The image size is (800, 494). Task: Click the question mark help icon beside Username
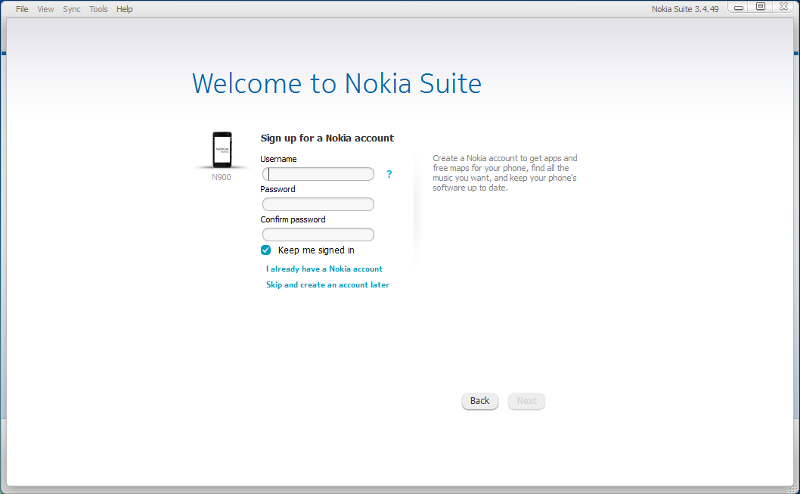click(389, 174)
